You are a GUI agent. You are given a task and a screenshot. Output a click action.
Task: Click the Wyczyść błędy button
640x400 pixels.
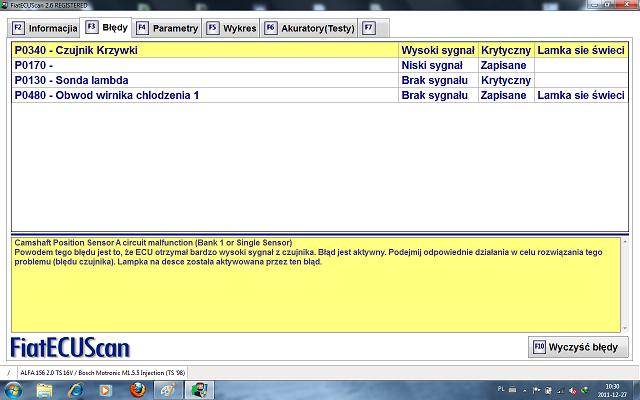click(x=578, y=347)
